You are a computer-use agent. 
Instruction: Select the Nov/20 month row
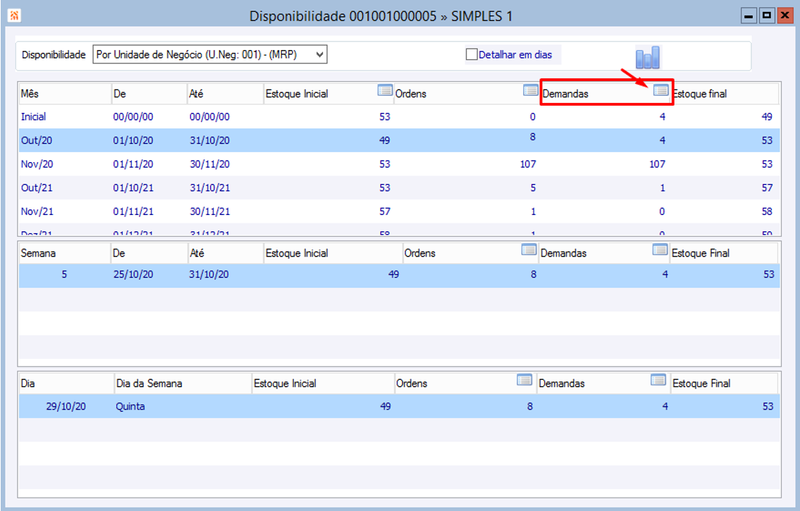(x=399, y=164)
